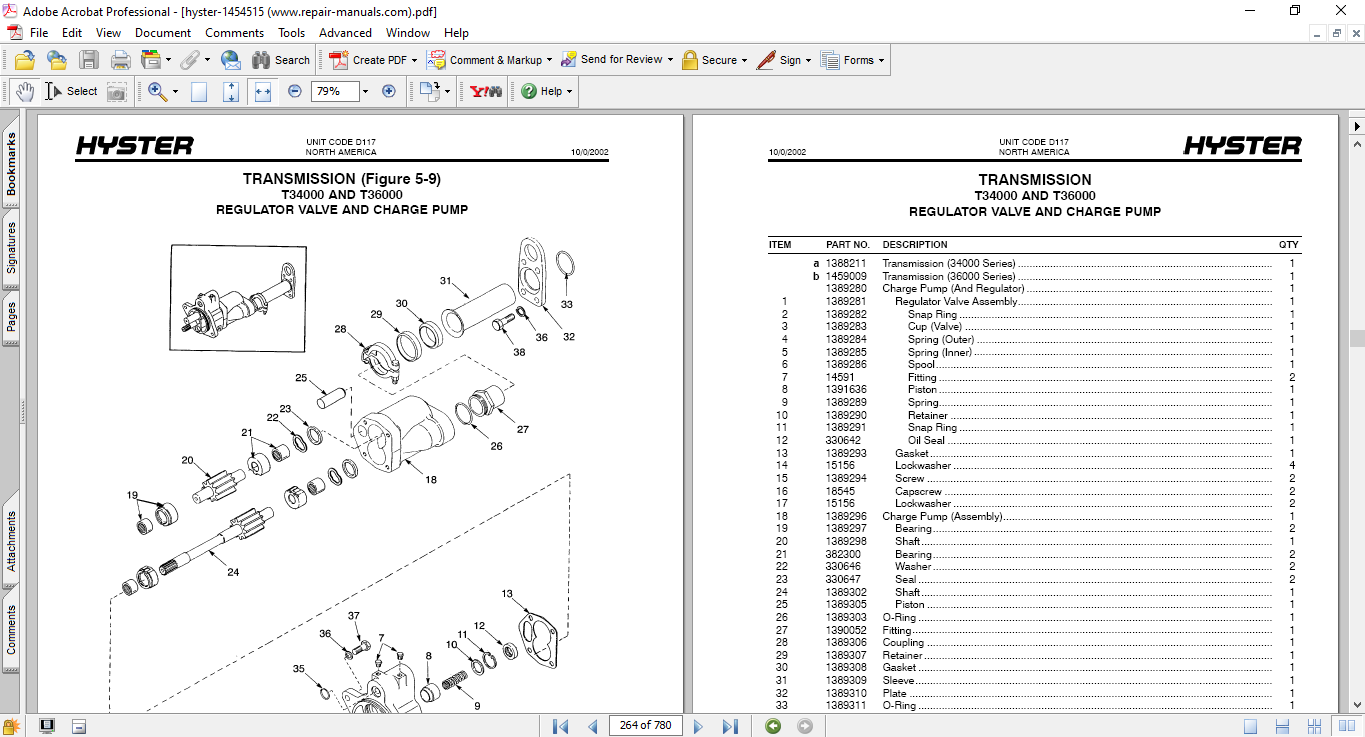This screenshot has height=737, width=1365.
Task: Open the Create PDF dropdown
Action: tap(373, 60)
